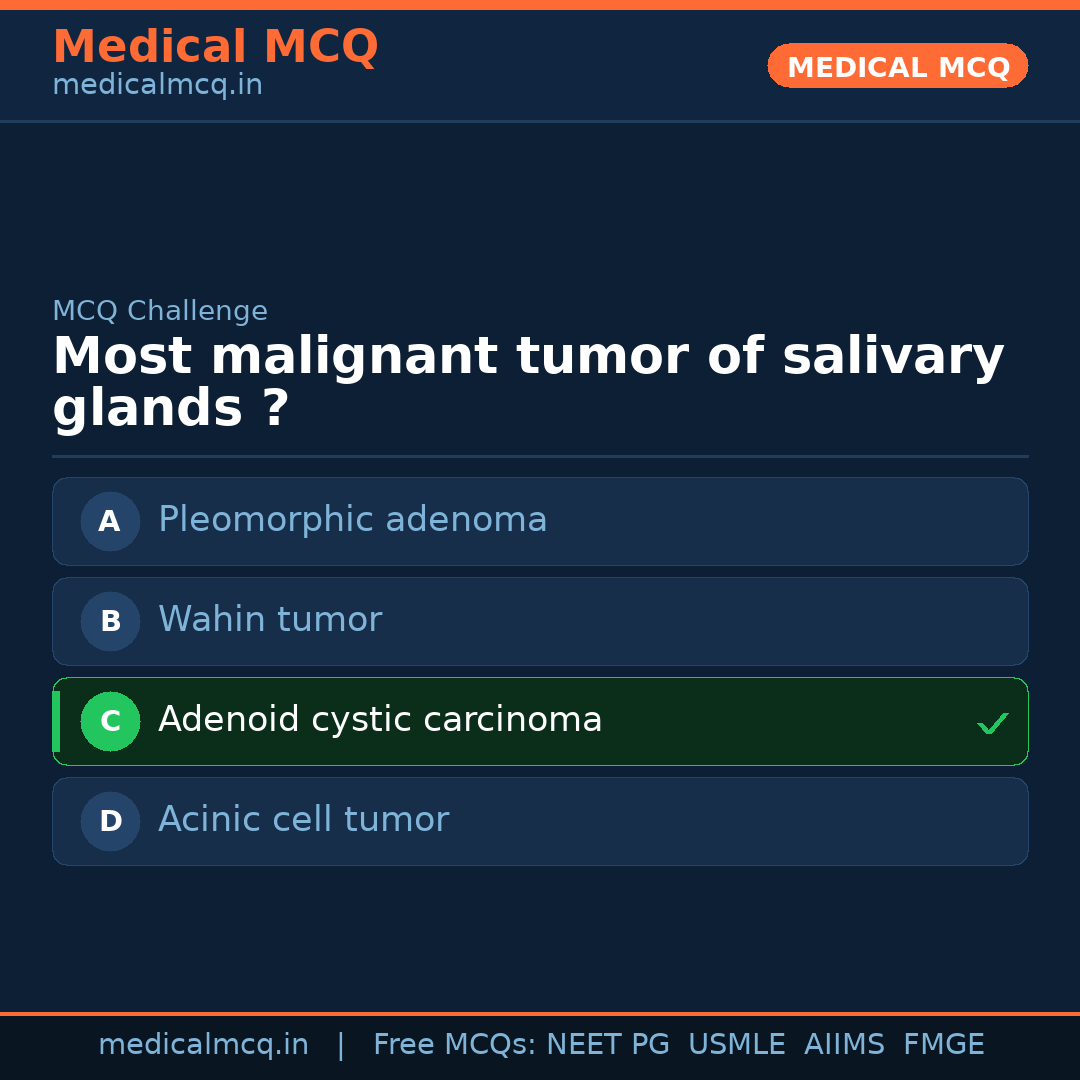Viewport: 1080px width, 1080px height.
Task: Click the B option letter circle
Action: (x=110, y=621)
